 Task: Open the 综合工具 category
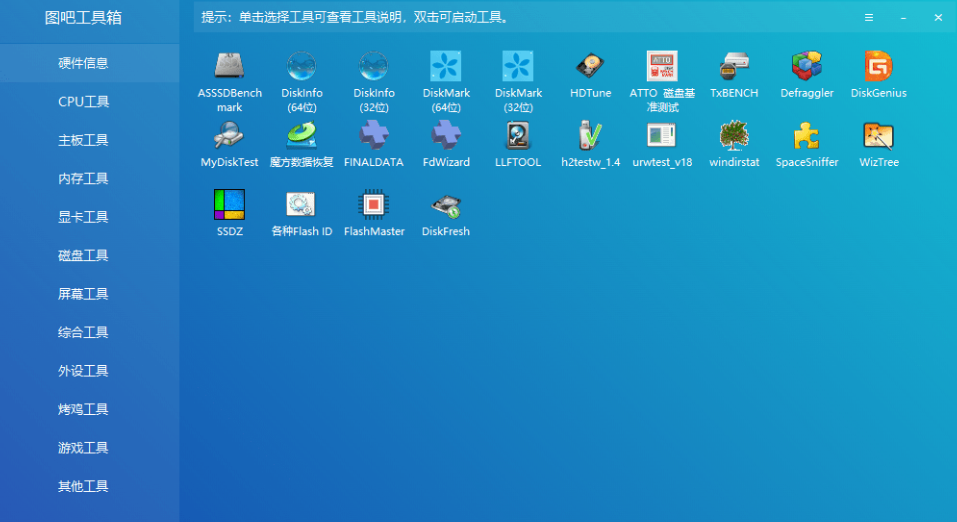tap(90, 332)
